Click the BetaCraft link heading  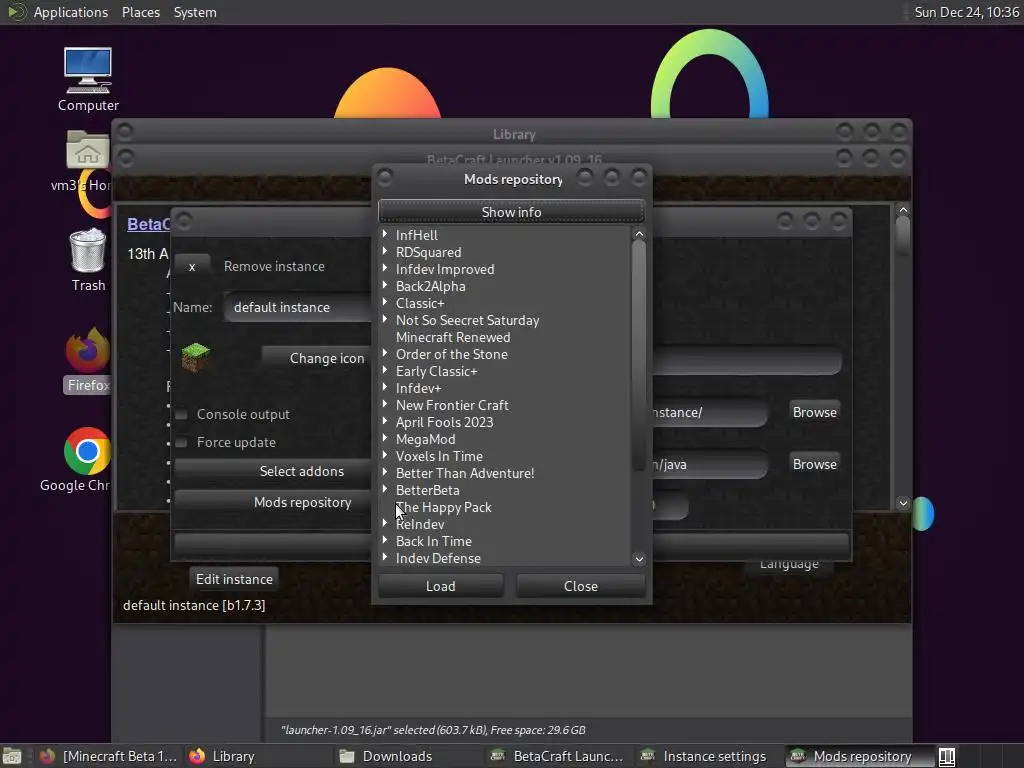[x=148, y=224]
